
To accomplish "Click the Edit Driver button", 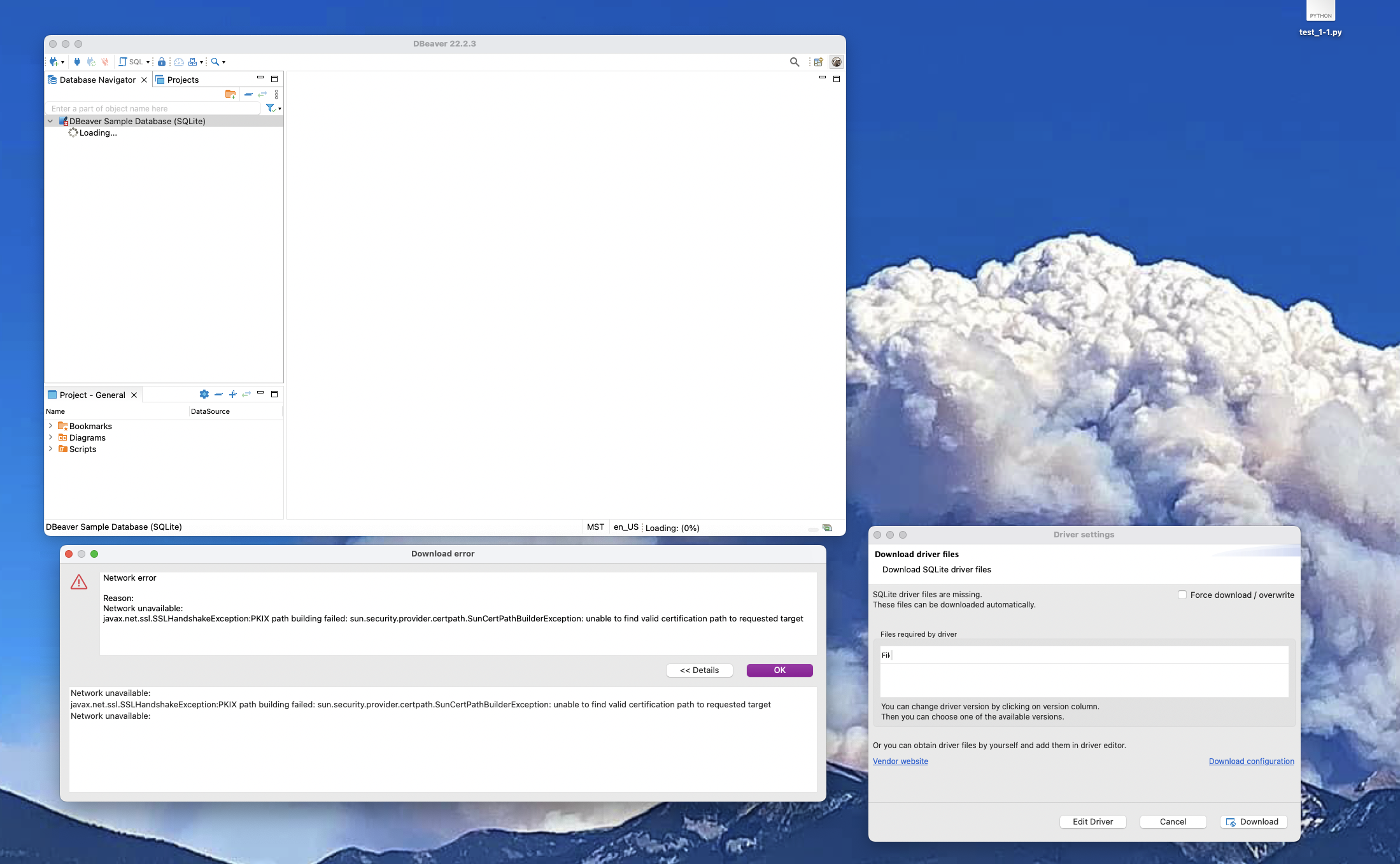I will (1092, 821).
